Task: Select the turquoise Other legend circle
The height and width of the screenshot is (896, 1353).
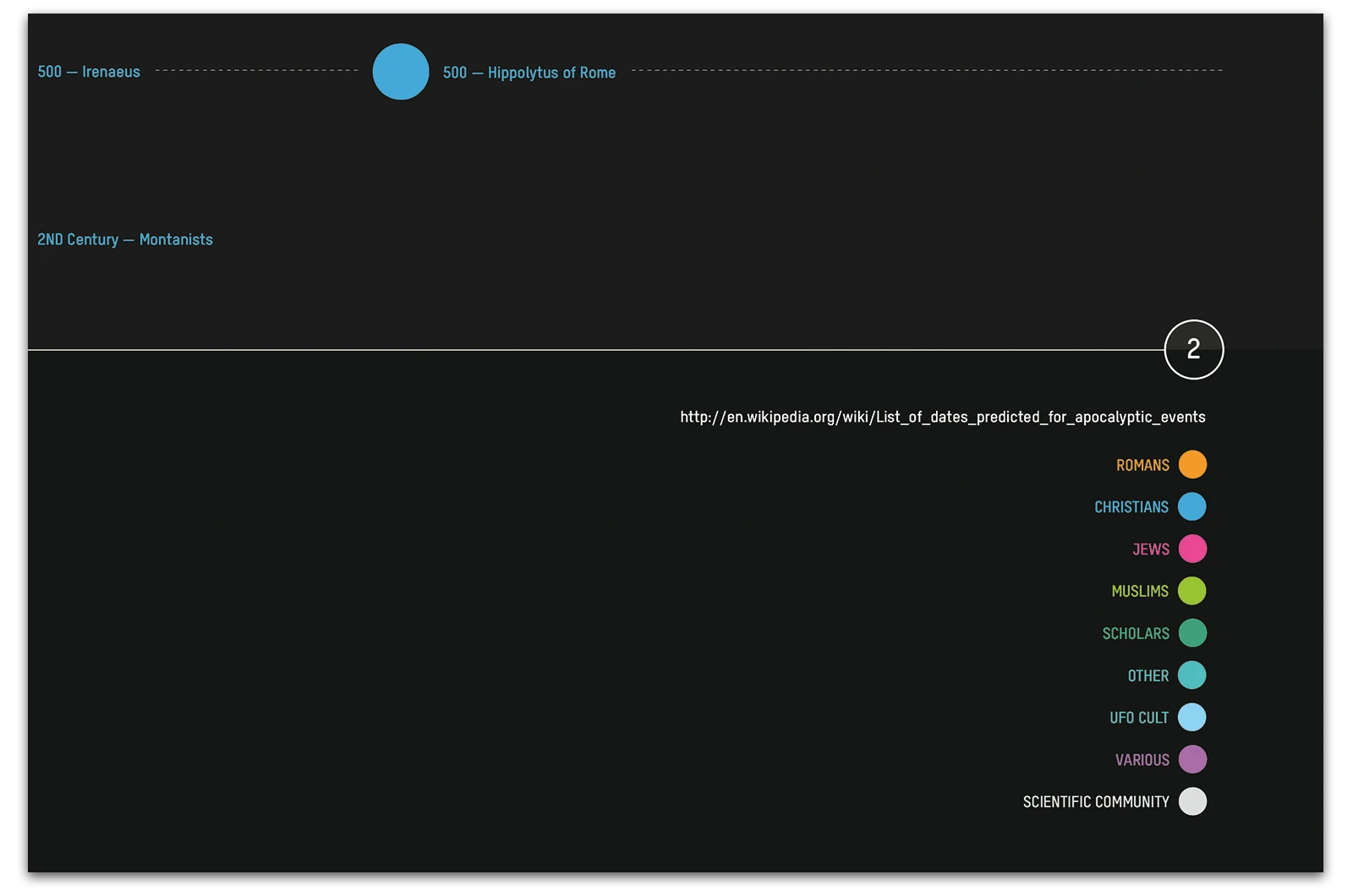Action: coord(1192,675)
